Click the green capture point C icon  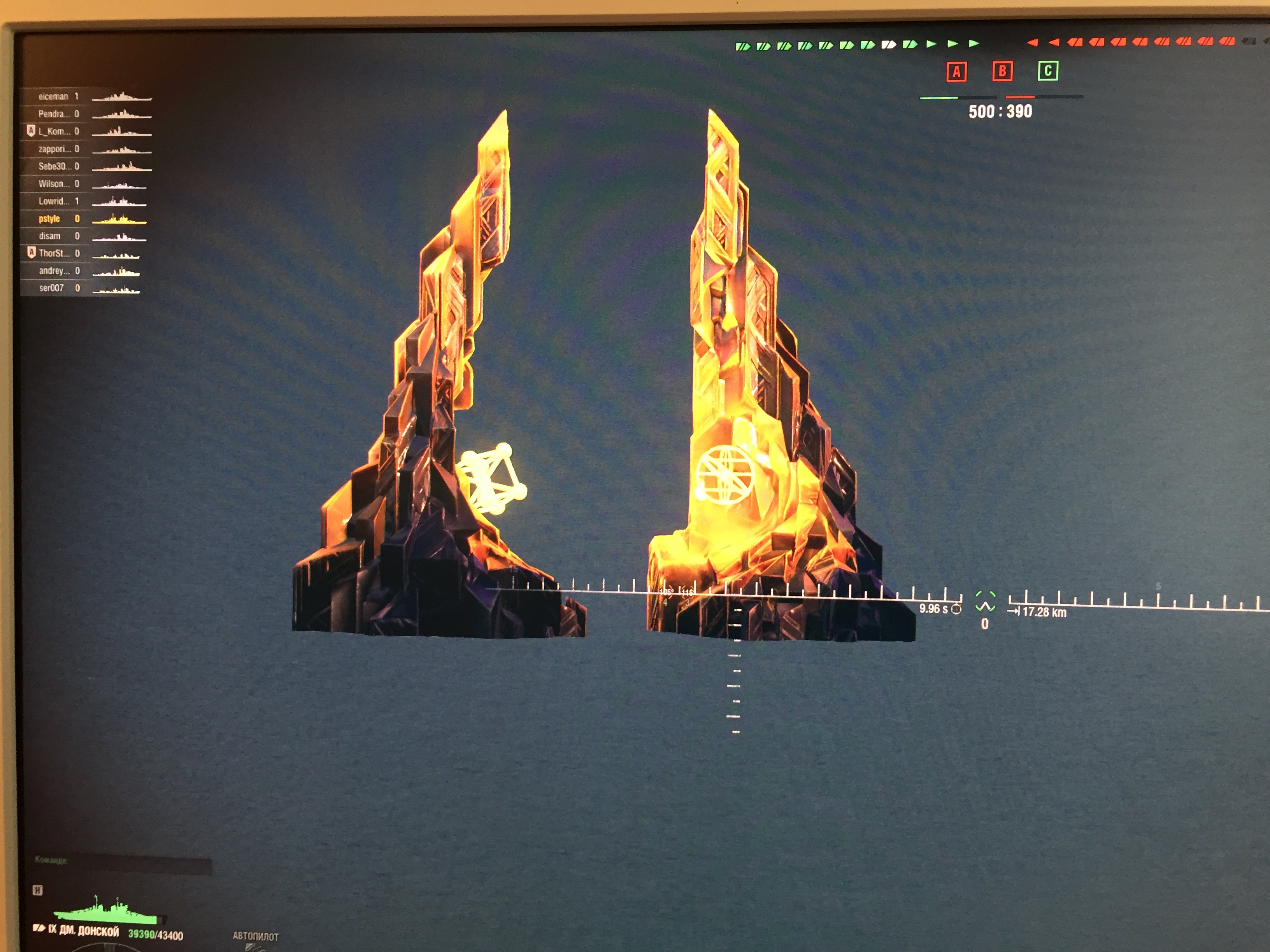1048,70
